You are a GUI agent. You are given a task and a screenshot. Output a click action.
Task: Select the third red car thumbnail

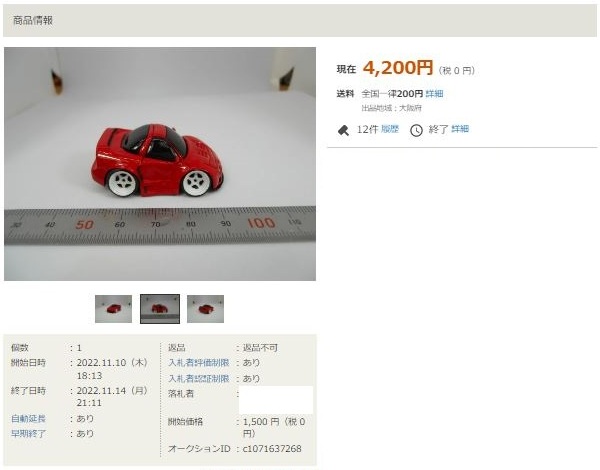205,309
